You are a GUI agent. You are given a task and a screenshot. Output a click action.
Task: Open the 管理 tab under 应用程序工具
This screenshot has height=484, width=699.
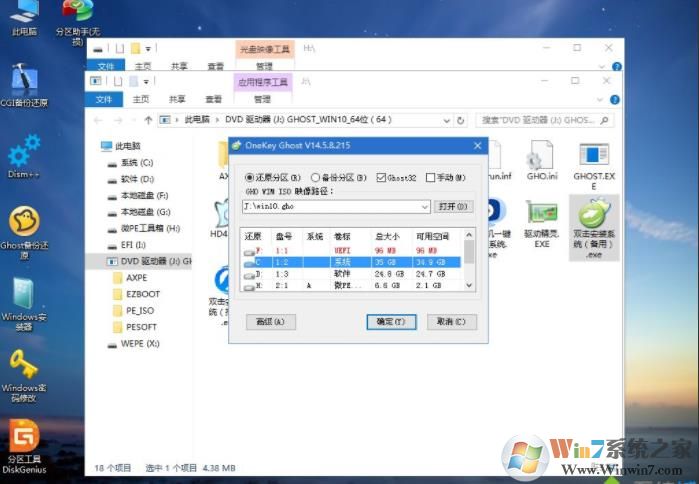[x=263, y=99]
